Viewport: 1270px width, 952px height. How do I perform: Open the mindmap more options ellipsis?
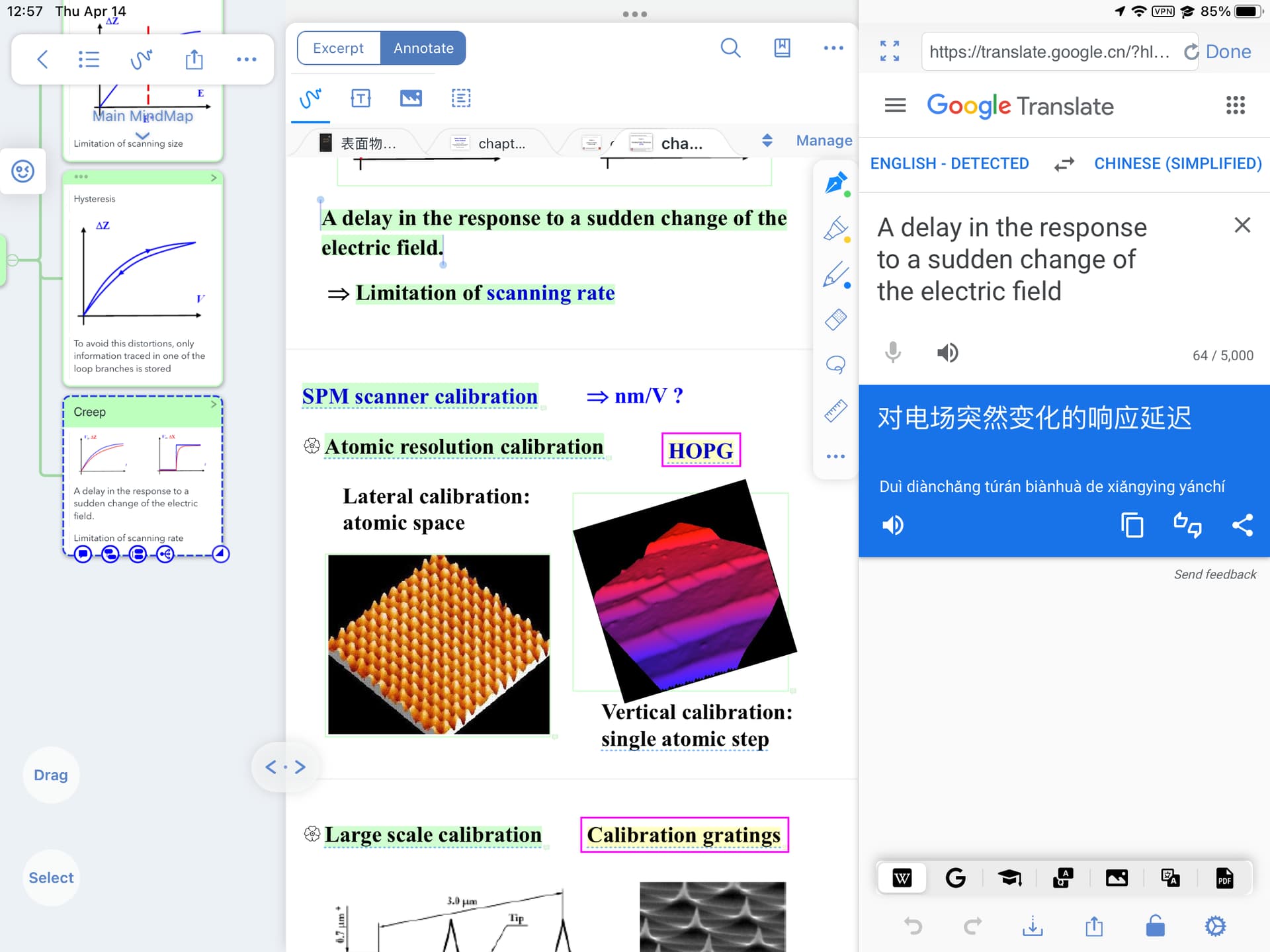(x=246, y=59)
